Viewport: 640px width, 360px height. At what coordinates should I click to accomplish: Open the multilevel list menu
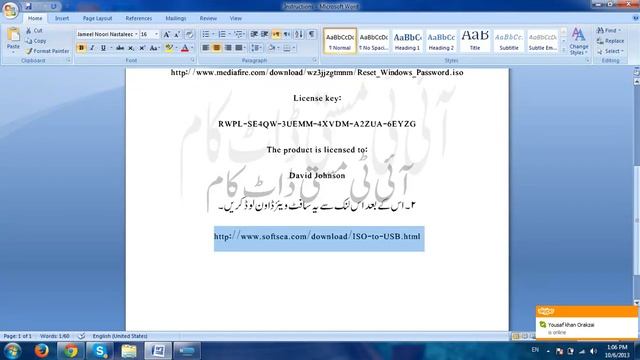click(x=239, y=34)
